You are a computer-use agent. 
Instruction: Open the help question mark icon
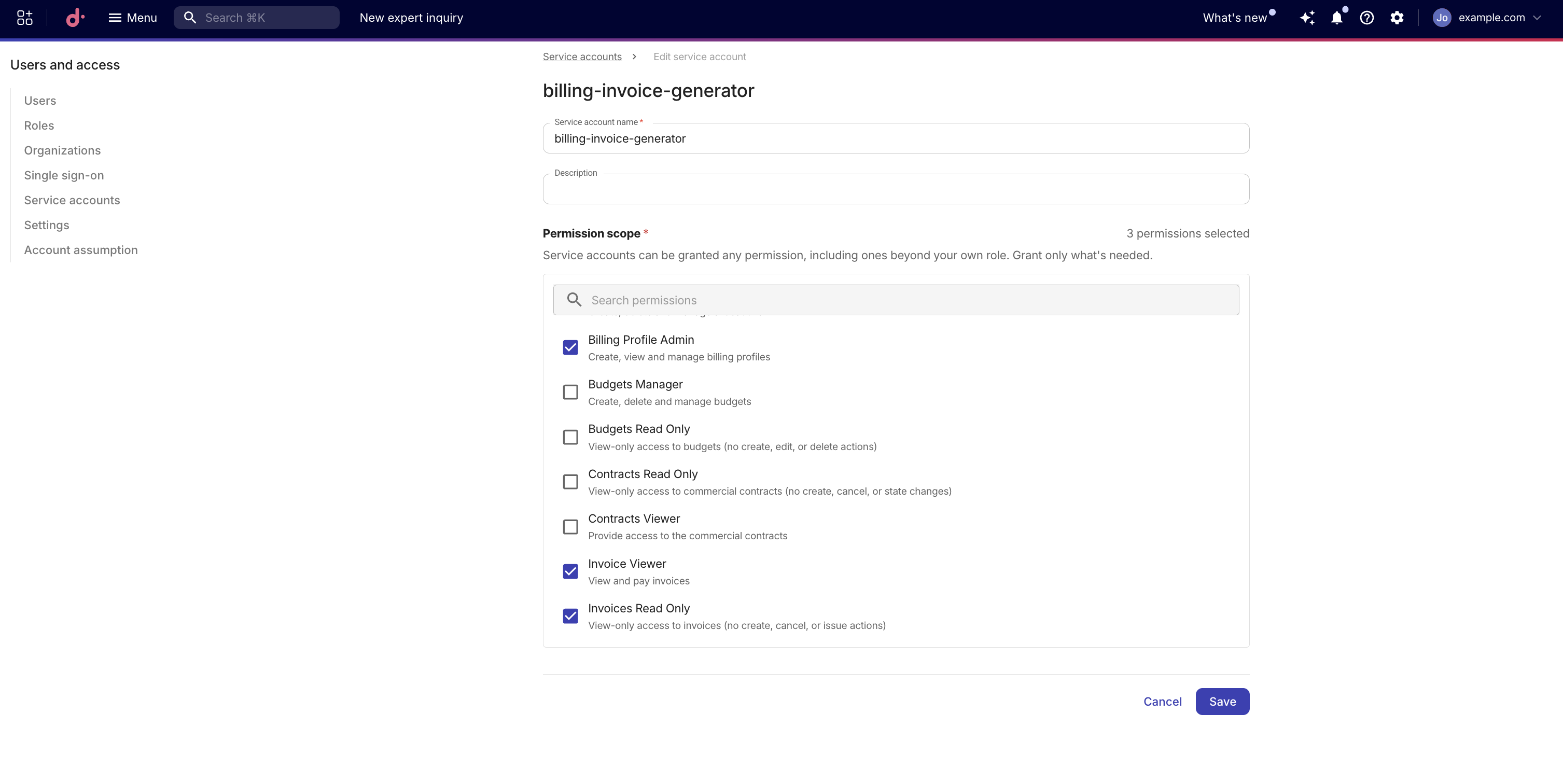tap(1366, 18)
